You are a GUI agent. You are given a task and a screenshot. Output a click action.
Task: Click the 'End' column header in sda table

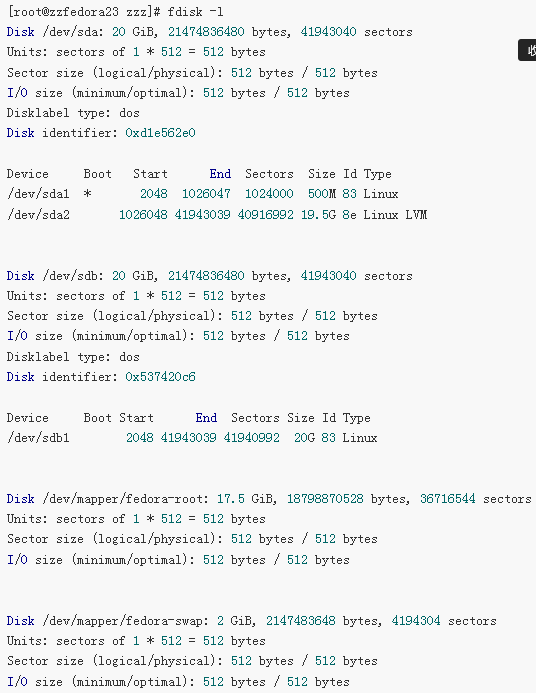pos(220,174)
